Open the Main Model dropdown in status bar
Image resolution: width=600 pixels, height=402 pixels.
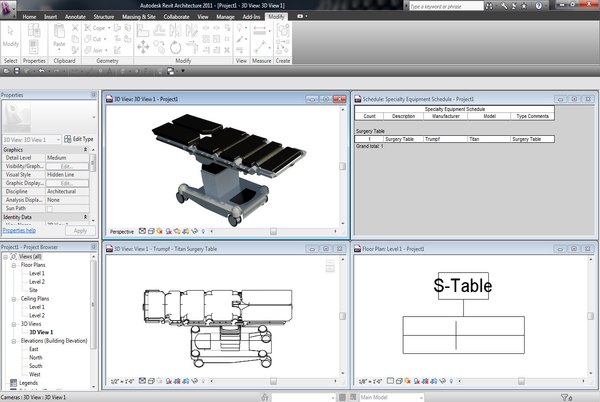coord(391,397)
